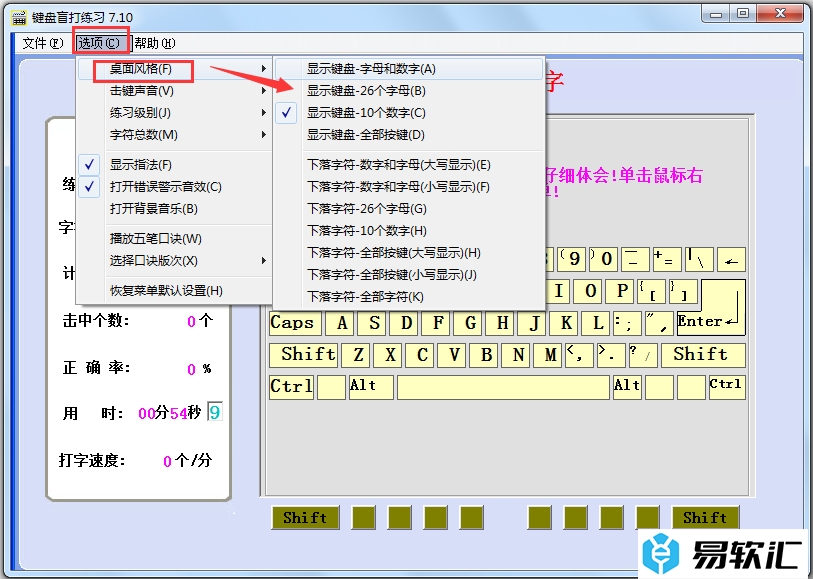Viewport: 813px width, 579px height.
Task: Click the left Alt key
Action: coord(371,387)
